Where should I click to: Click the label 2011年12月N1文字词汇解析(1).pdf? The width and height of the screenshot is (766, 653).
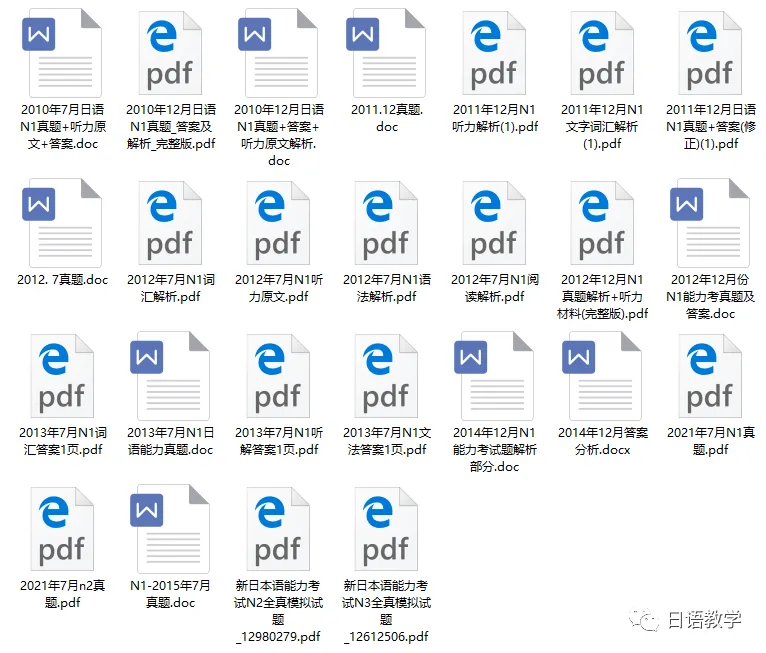(x=602, y=126)
